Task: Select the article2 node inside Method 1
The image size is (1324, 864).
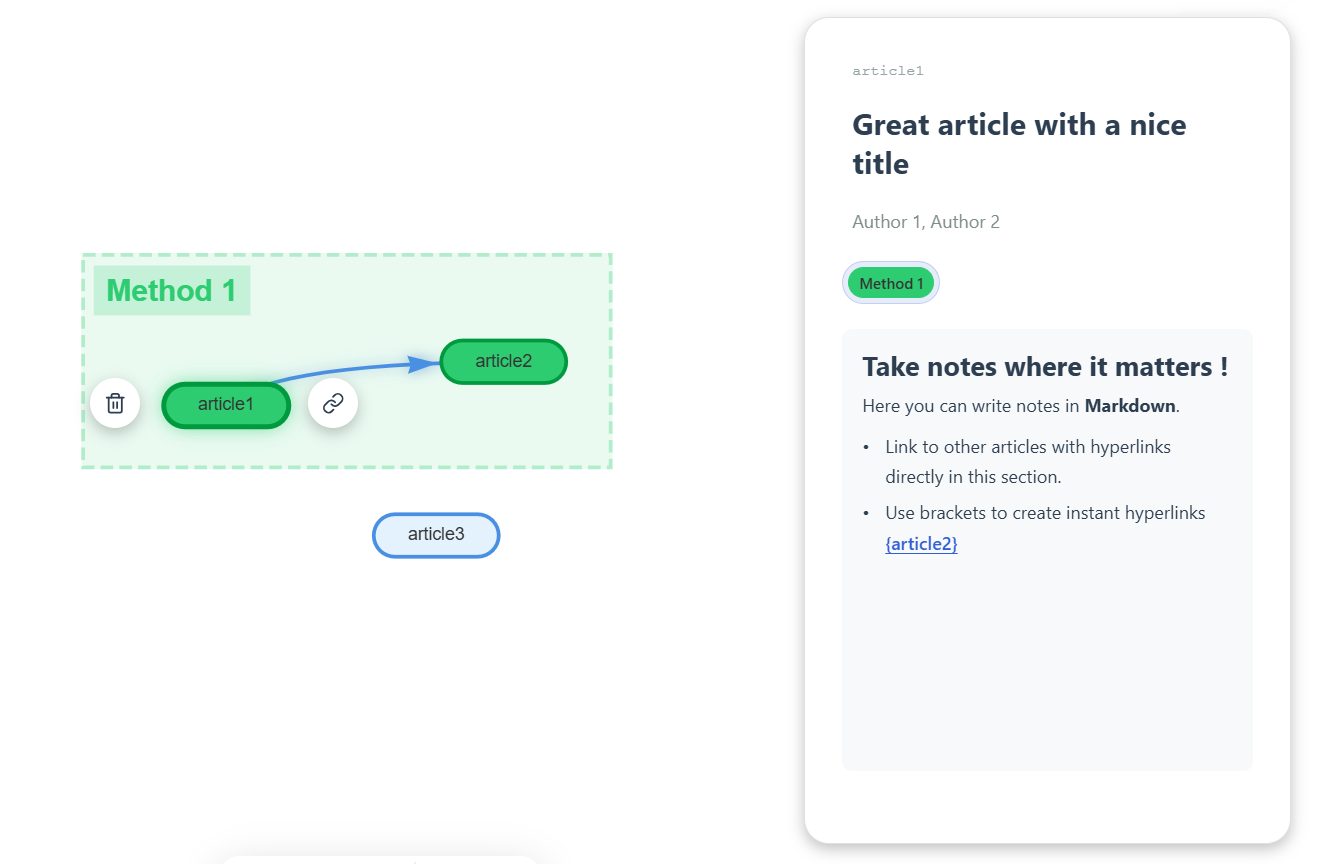Action: [x=503, y=361]
